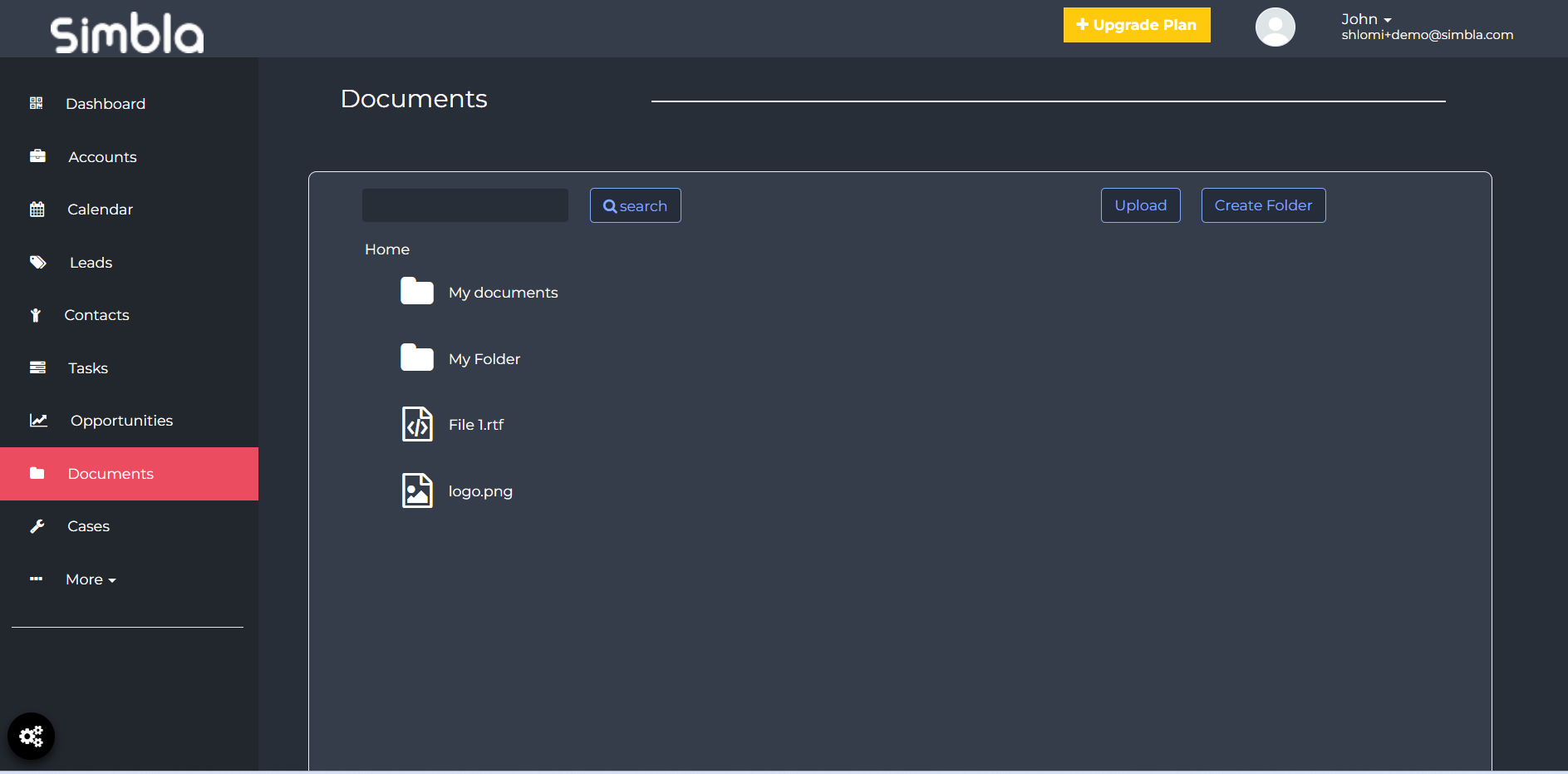Viewport: 1568px width, 774px height.
Task: Click the Documents folder icon in sidebar
Action: [x=37, y=473]
